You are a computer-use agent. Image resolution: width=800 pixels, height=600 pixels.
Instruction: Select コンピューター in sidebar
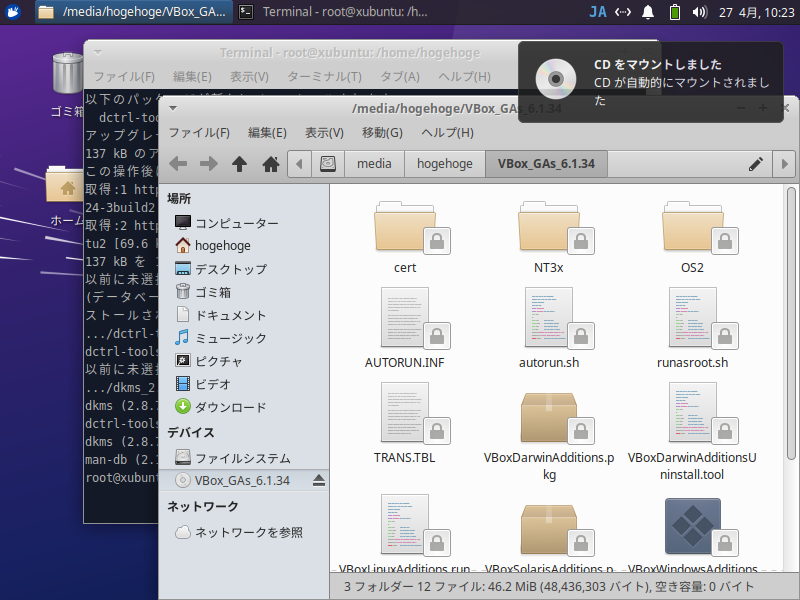244,223
